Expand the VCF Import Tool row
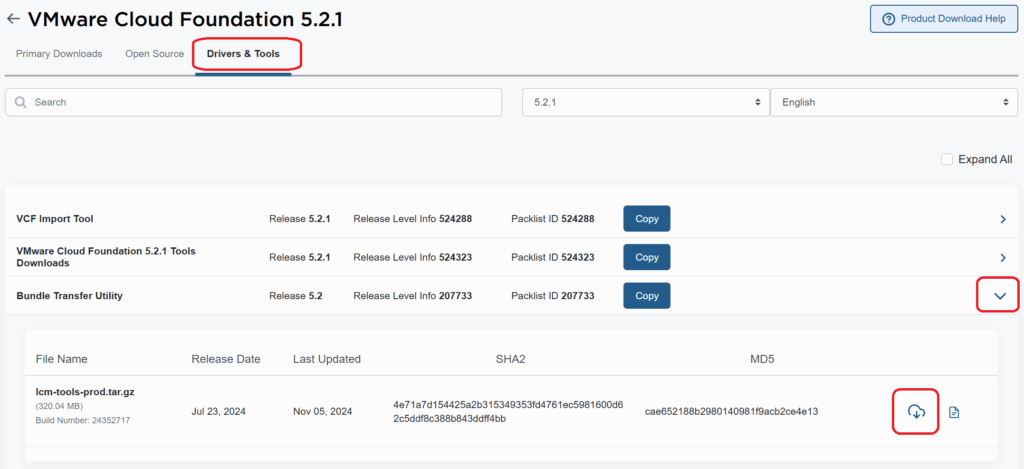 click(1002, 219)
